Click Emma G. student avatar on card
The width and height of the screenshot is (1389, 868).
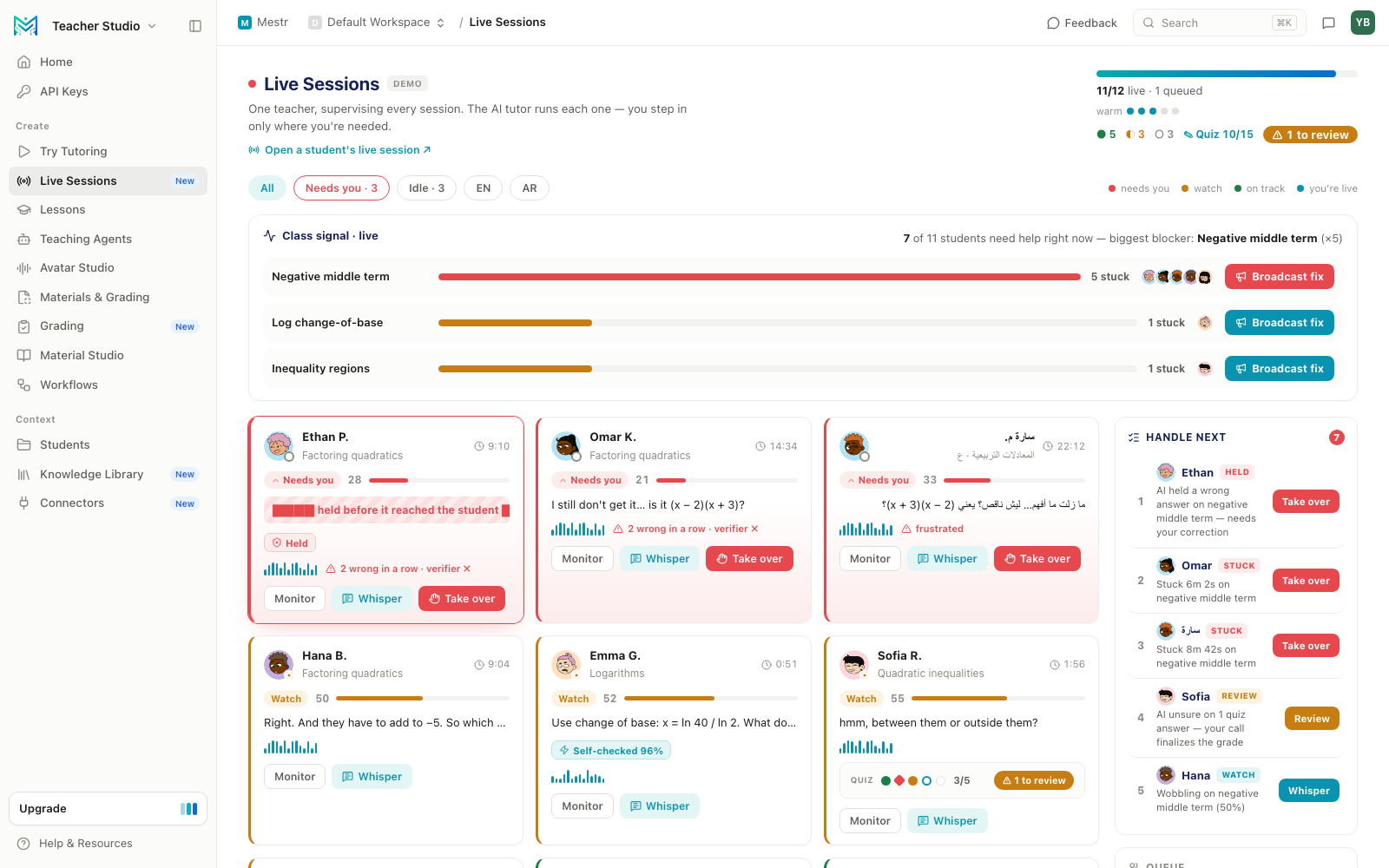point(566,664)
